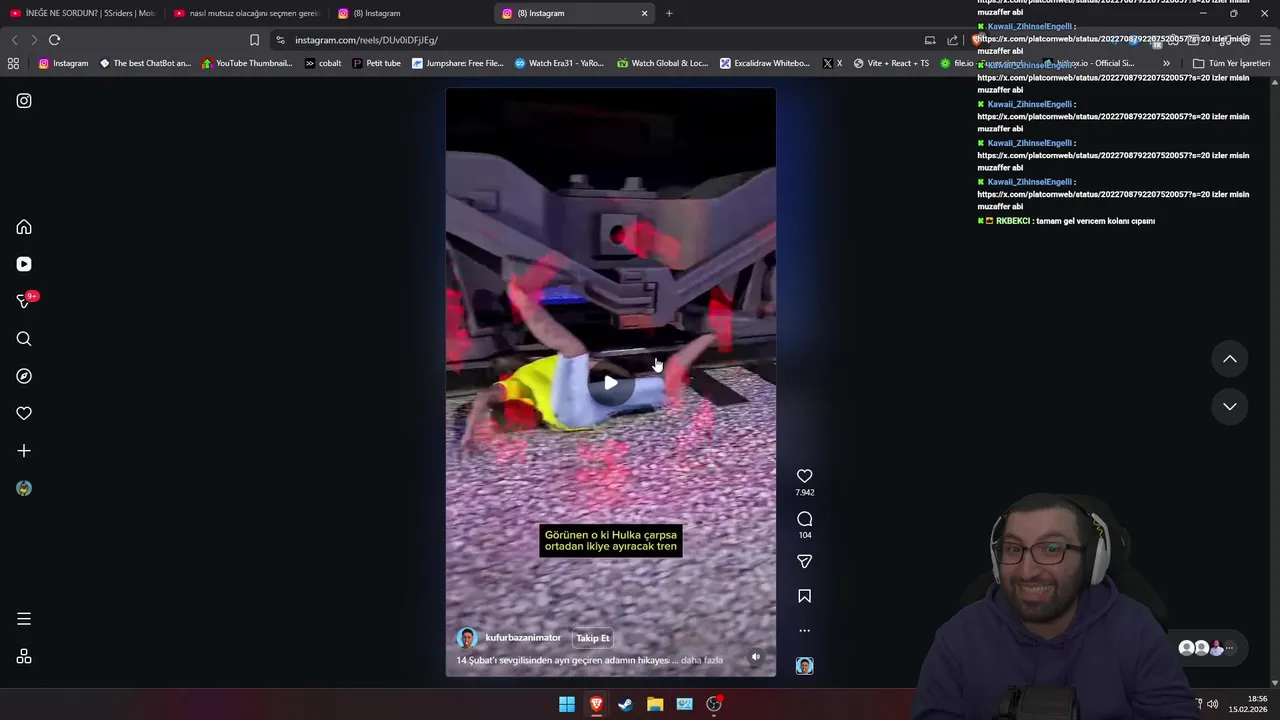Open 'Watch Global & Loc...' bookmark
Image resolution: width=1280 pixels, height=720 pixels.
click(x=662, y=63)
